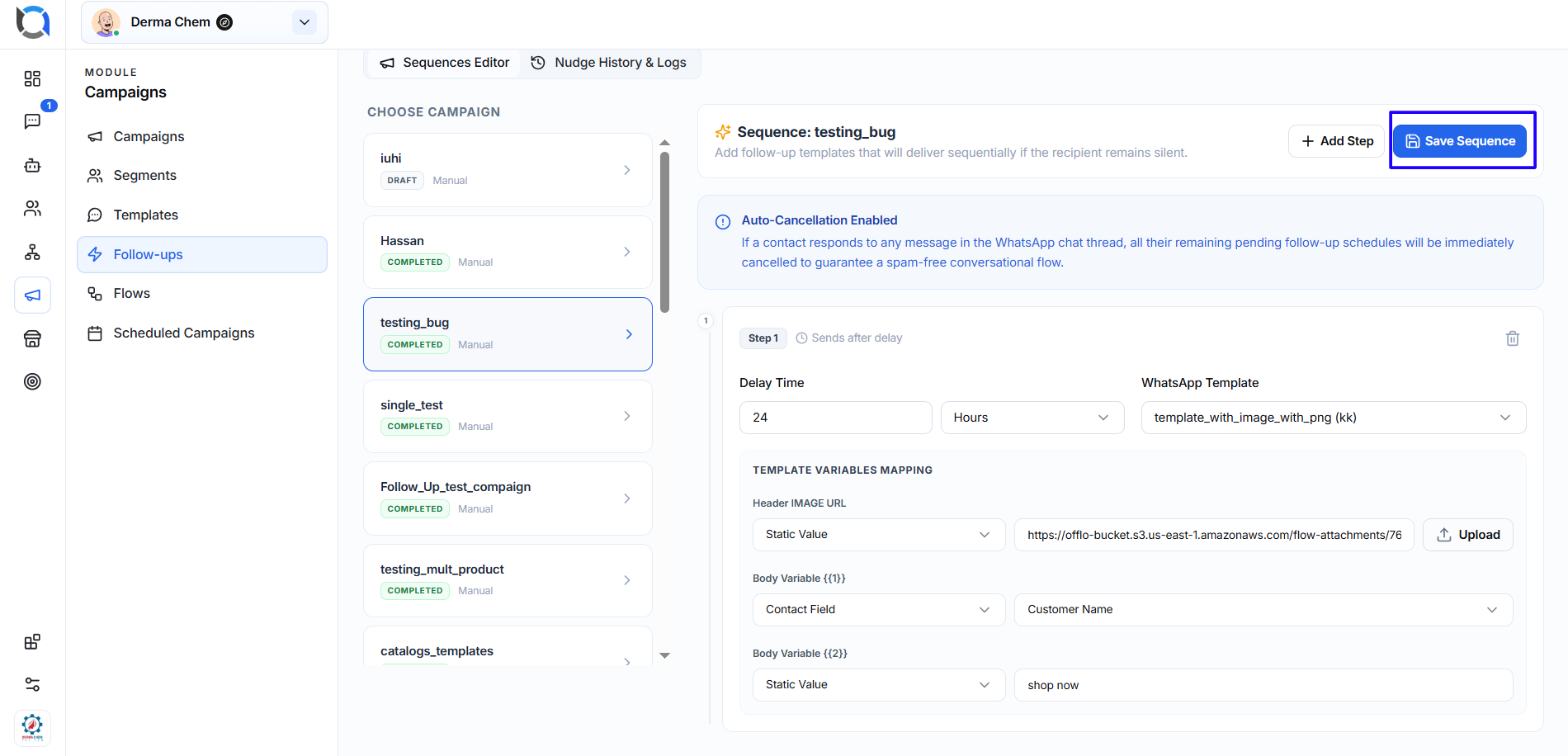Click the Derma Chem user avatar
This screenshot has height=756, width=1568.
coord(106,22)
